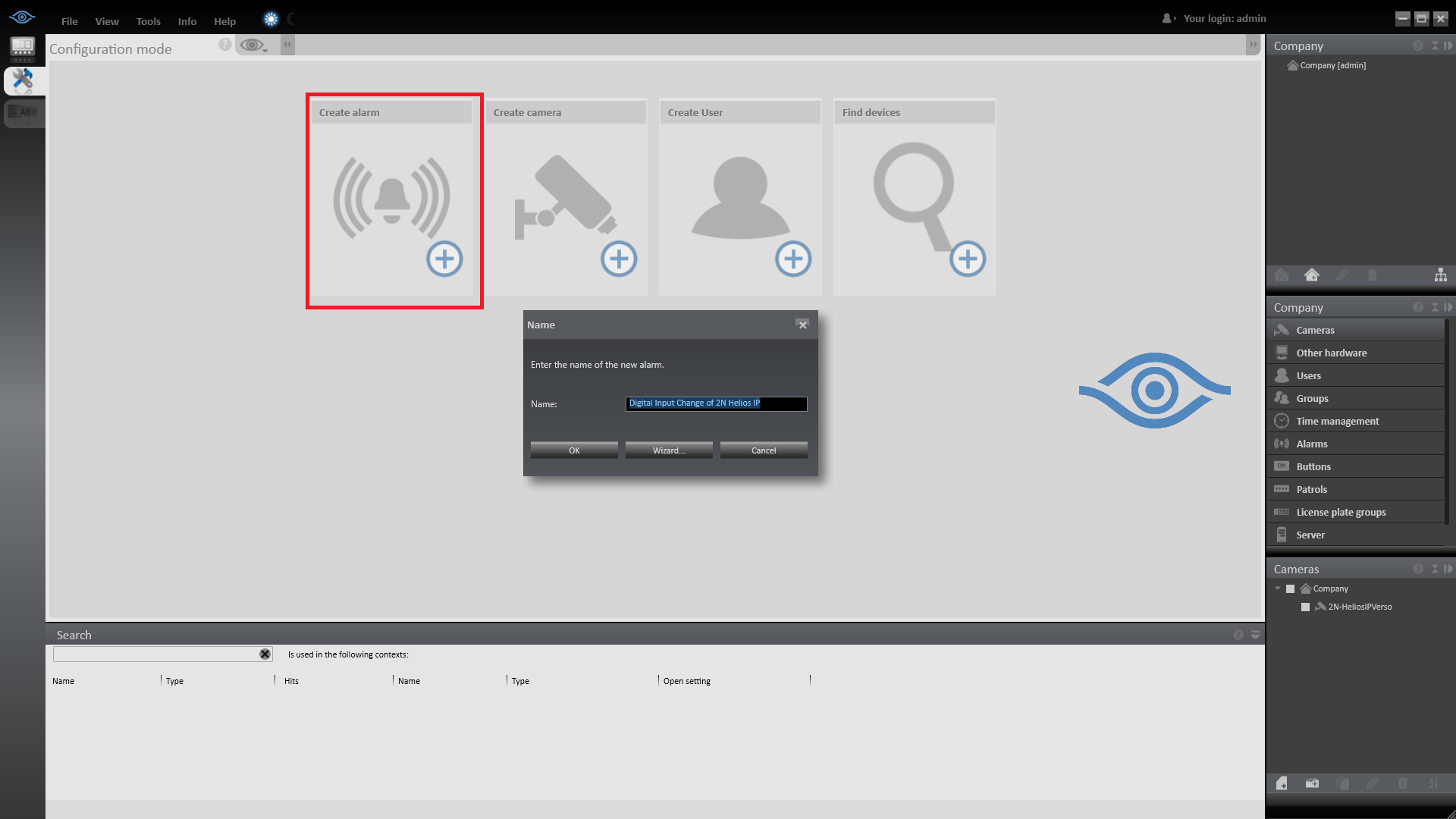Click the Create camera tile icon
Image resolution: width=1456 pixels, height=819 pixels.
pyautogui.click(x=566, y=199)
